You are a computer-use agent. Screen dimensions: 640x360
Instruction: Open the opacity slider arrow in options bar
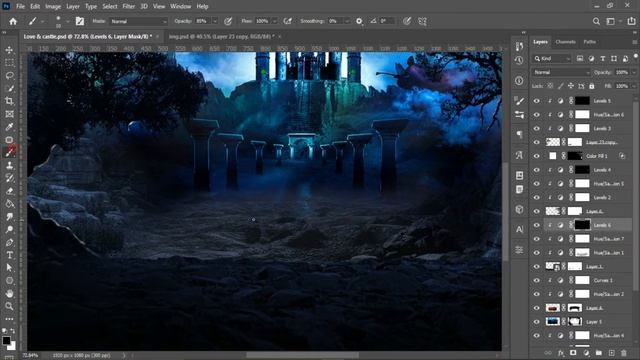click(215, 21)
